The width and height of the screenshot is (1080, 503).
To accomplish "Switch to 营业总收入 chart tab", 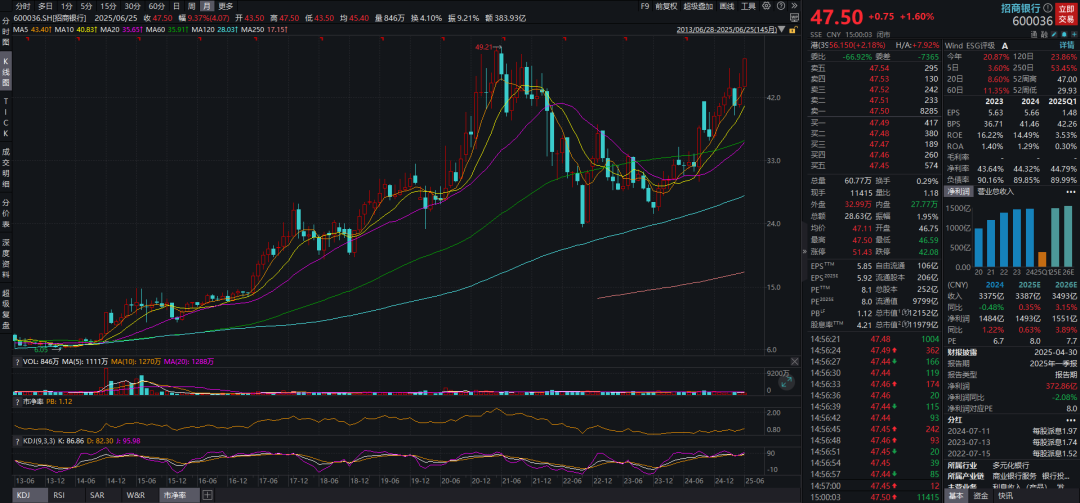I will [x=993, y=191].
